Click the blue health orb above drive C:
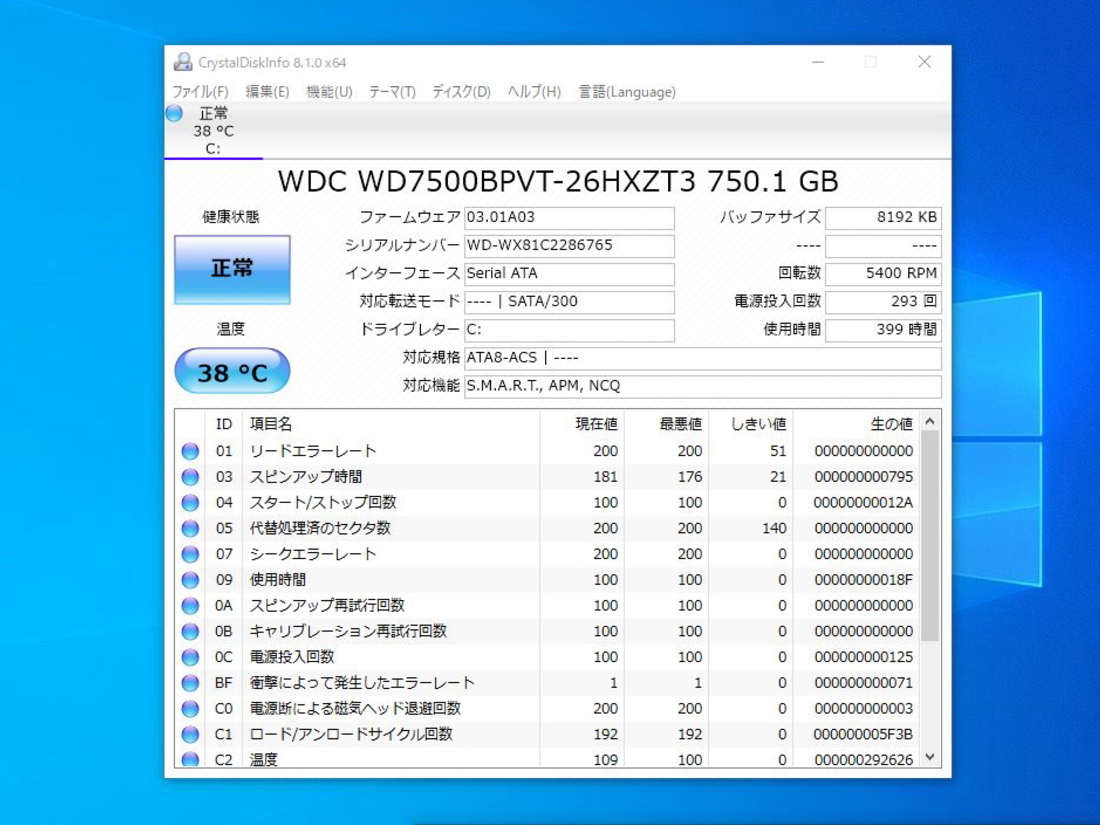 pos(174,113)
